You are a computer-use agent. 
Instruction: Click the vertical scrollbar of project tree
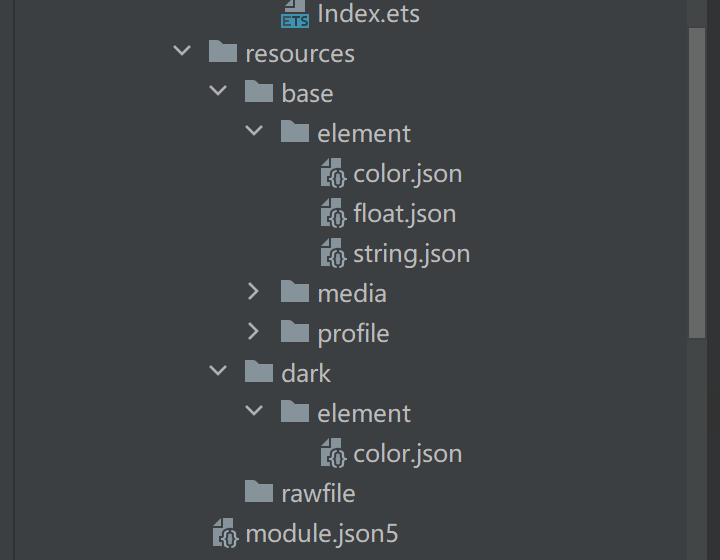[x=697, y=180]
